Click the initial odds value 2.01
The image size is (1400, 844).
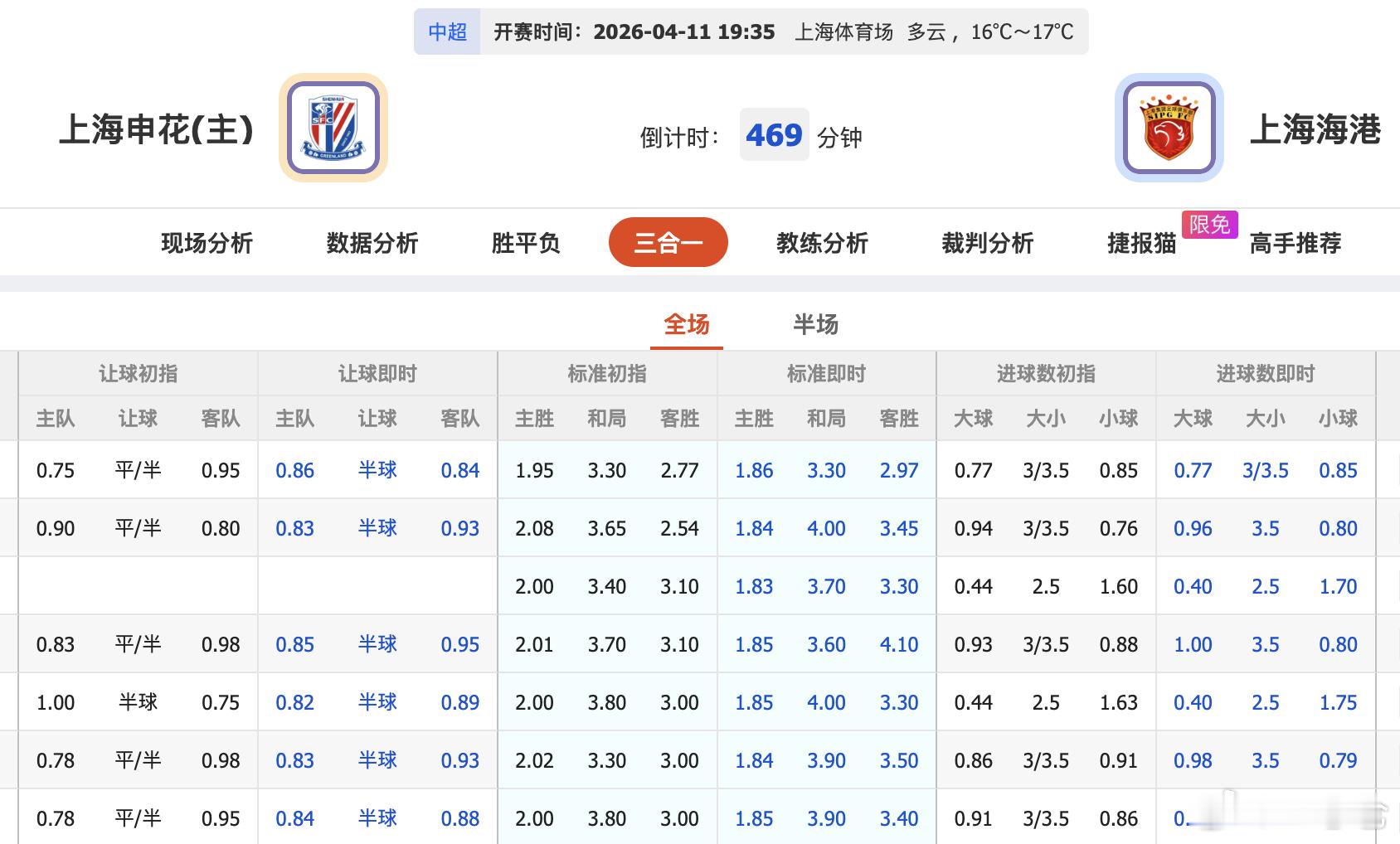click(534, 644)
